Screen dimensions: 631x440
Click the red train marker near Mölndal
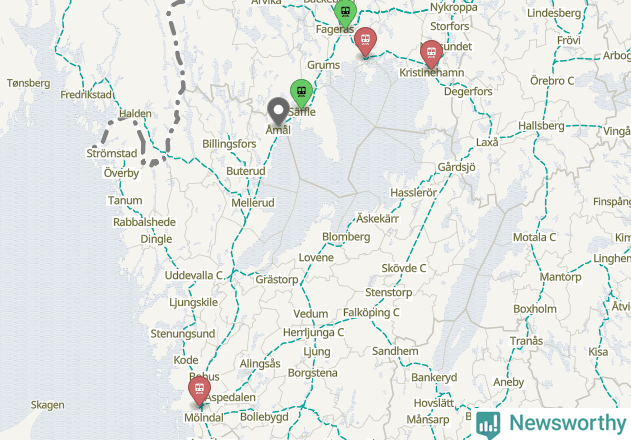point(200,391)
